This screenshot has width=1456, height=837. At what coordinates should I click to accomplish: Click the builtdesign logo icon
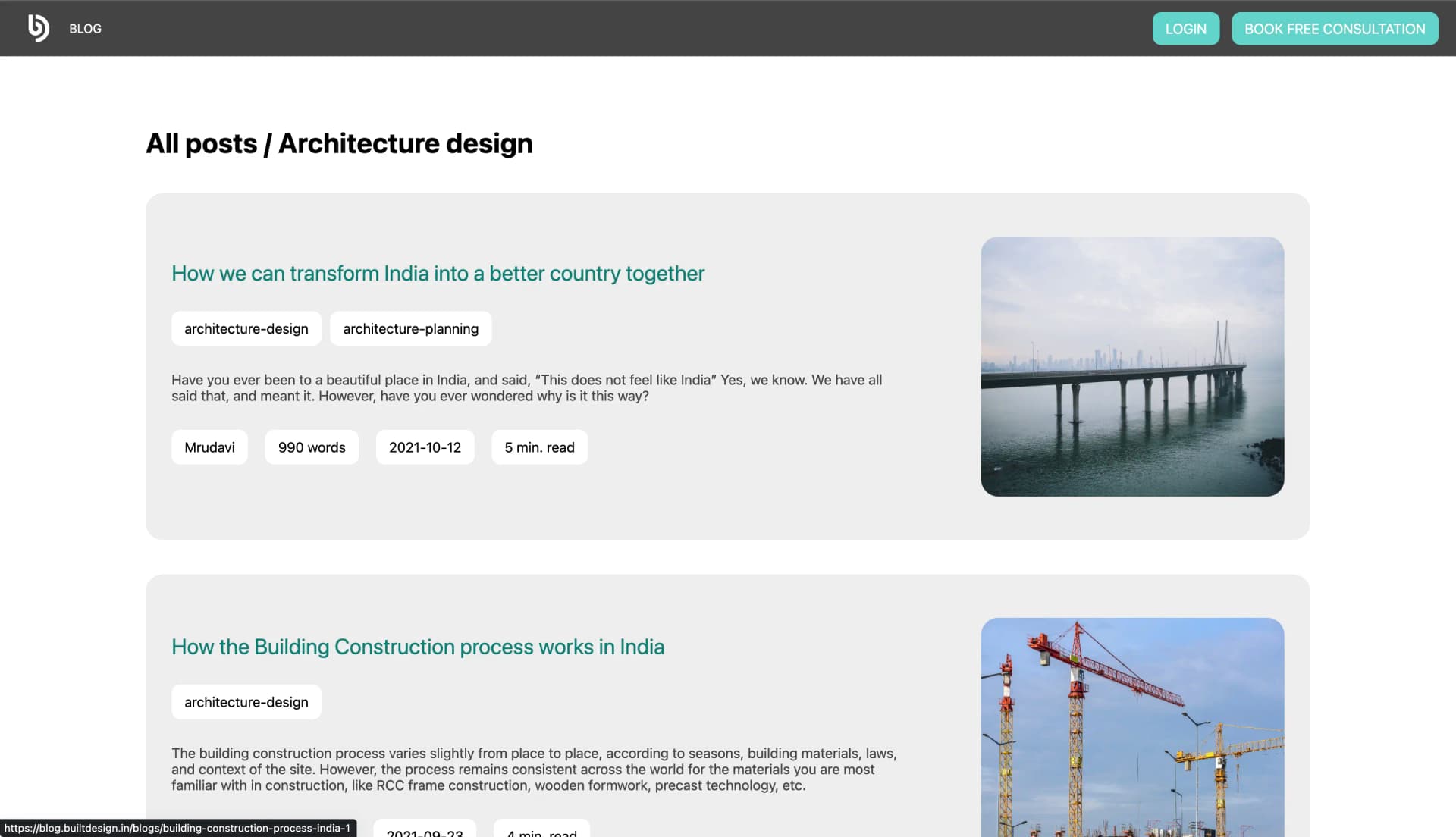pyautogui.click(x=38, y=28)
